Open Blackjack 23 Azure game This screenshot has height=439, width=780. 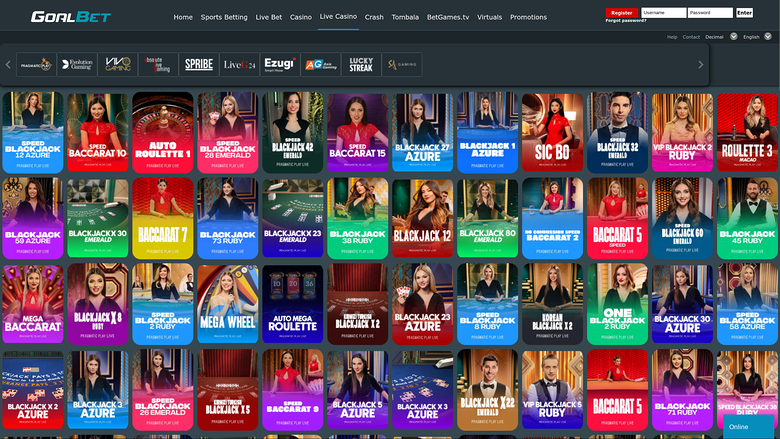click(x=423, y=304)
